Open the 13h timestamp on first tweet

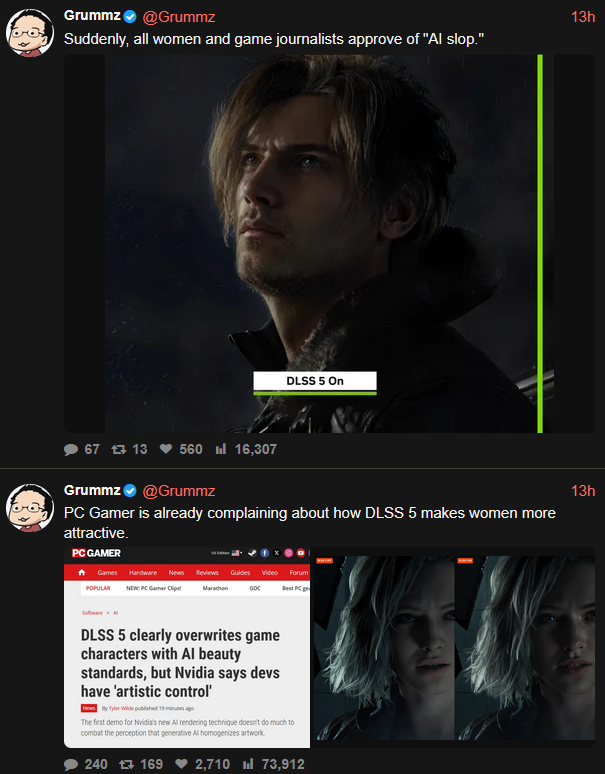coord(583,17)
